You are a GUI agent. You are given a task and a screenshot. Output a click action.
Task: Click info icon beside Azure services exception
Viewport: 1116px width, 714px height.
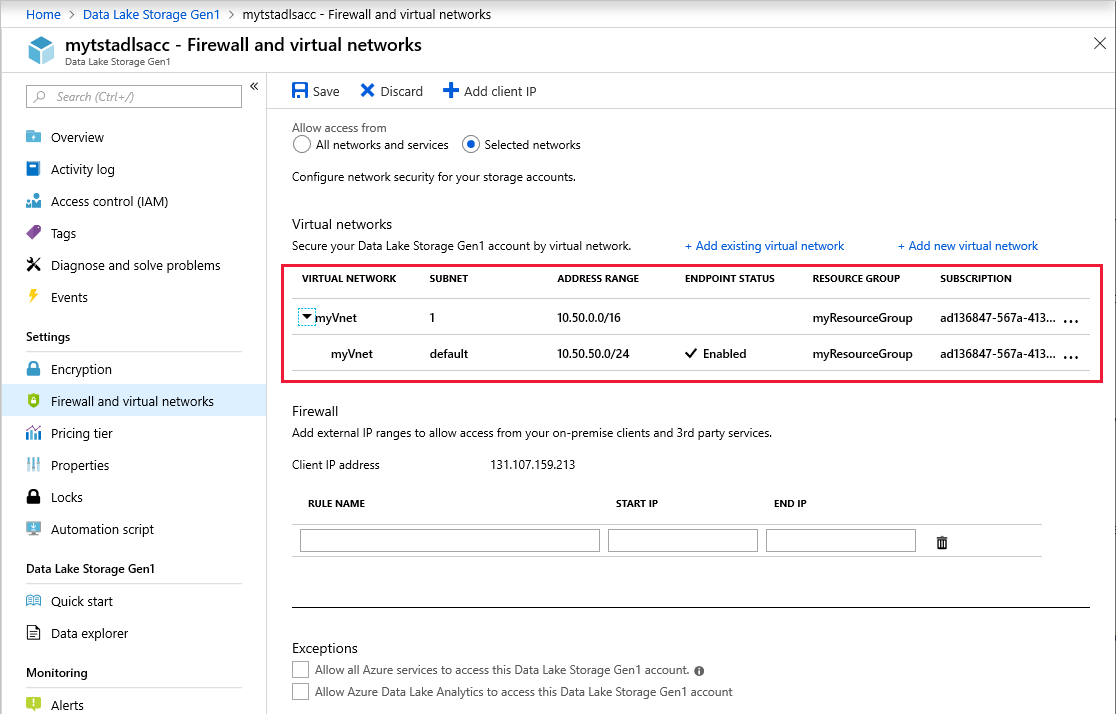[x=699, y=671]
